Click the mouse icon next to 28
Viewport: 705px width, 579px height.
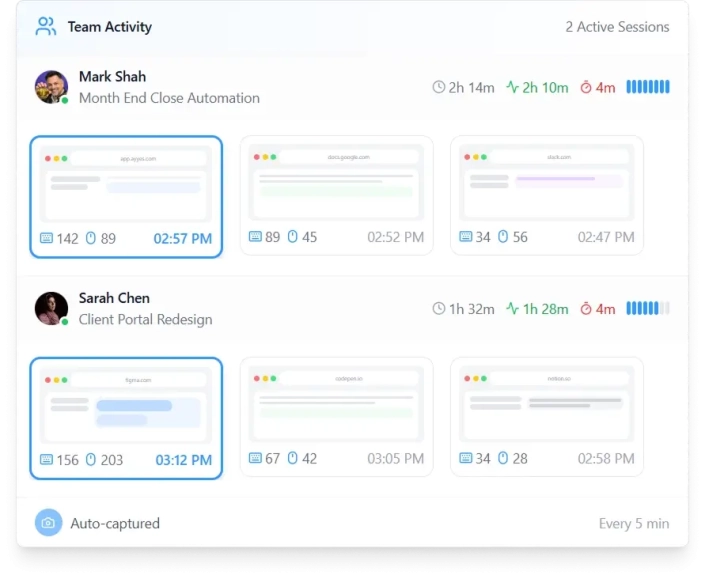tap(503, 458)
